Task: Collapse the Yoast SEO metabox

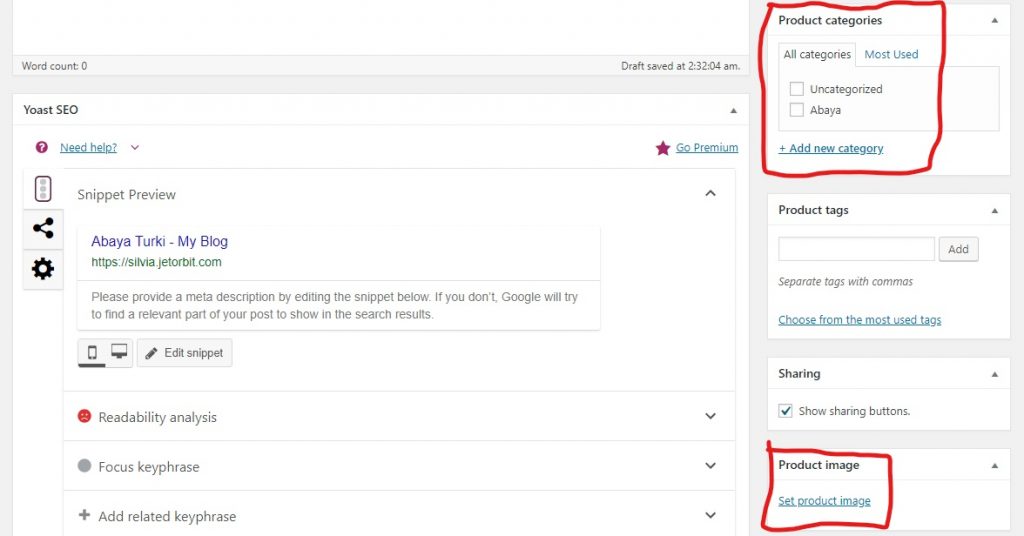Action: (733, 111)
